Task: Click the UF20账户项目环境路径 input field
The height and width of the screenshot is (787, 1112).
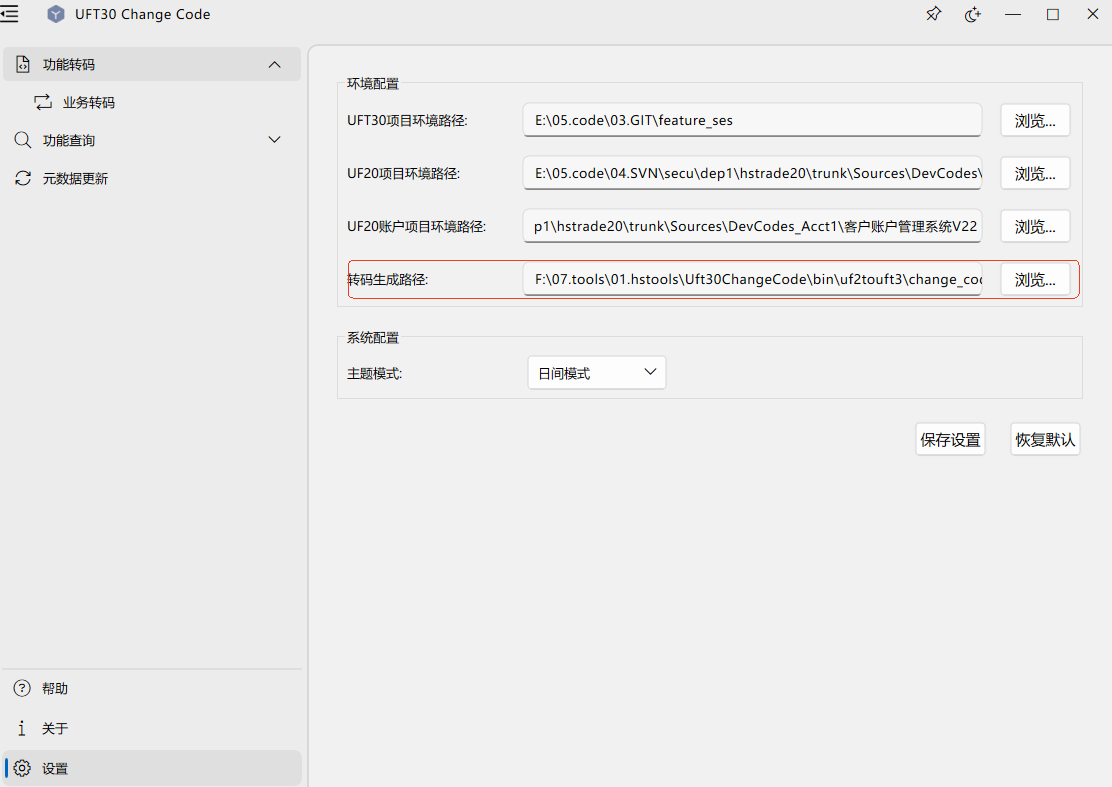Action: click(x=752, y=226)
